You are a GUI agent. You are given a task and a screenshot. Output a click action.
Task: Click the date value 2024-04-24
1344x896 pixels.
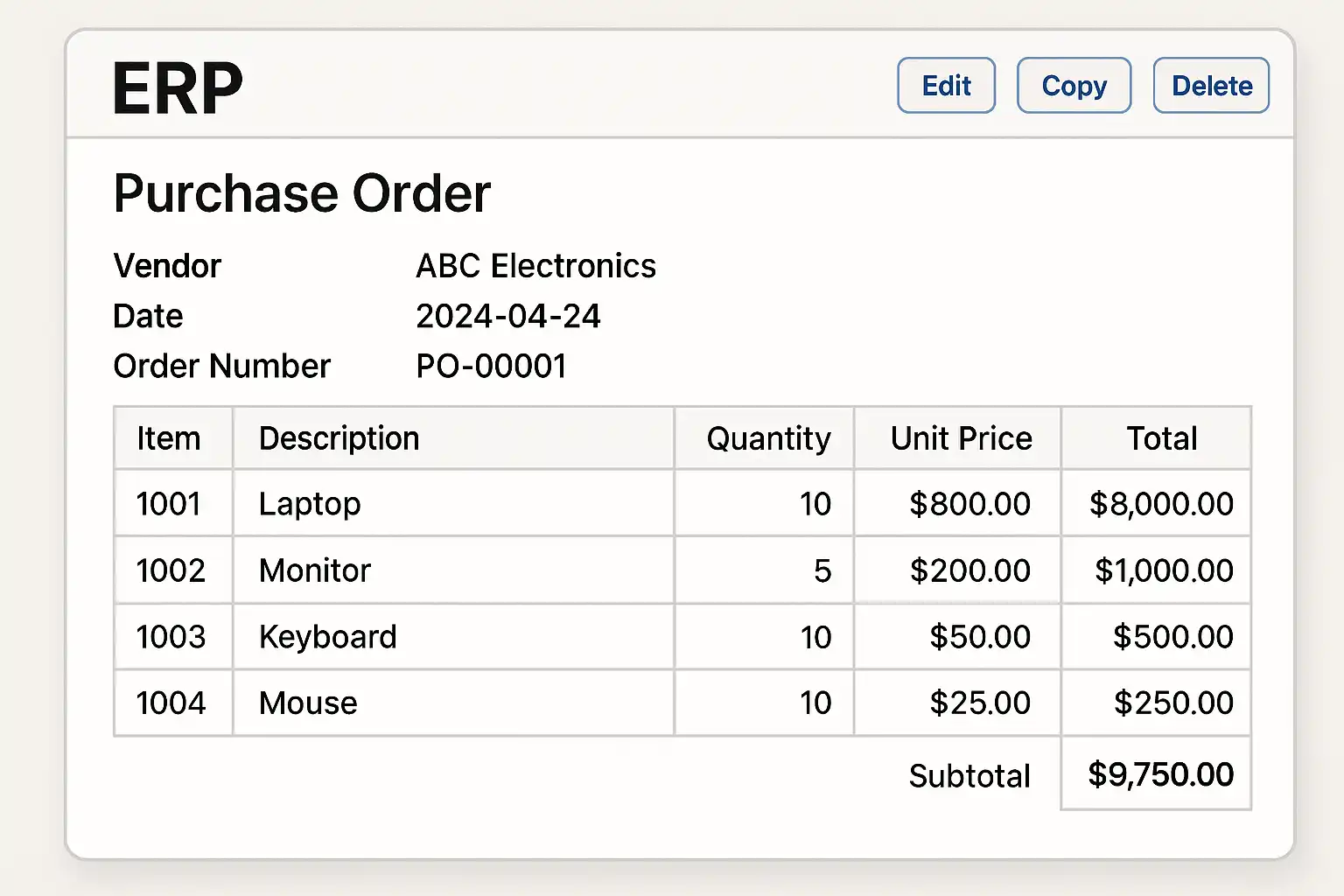(x=507, y=316)
